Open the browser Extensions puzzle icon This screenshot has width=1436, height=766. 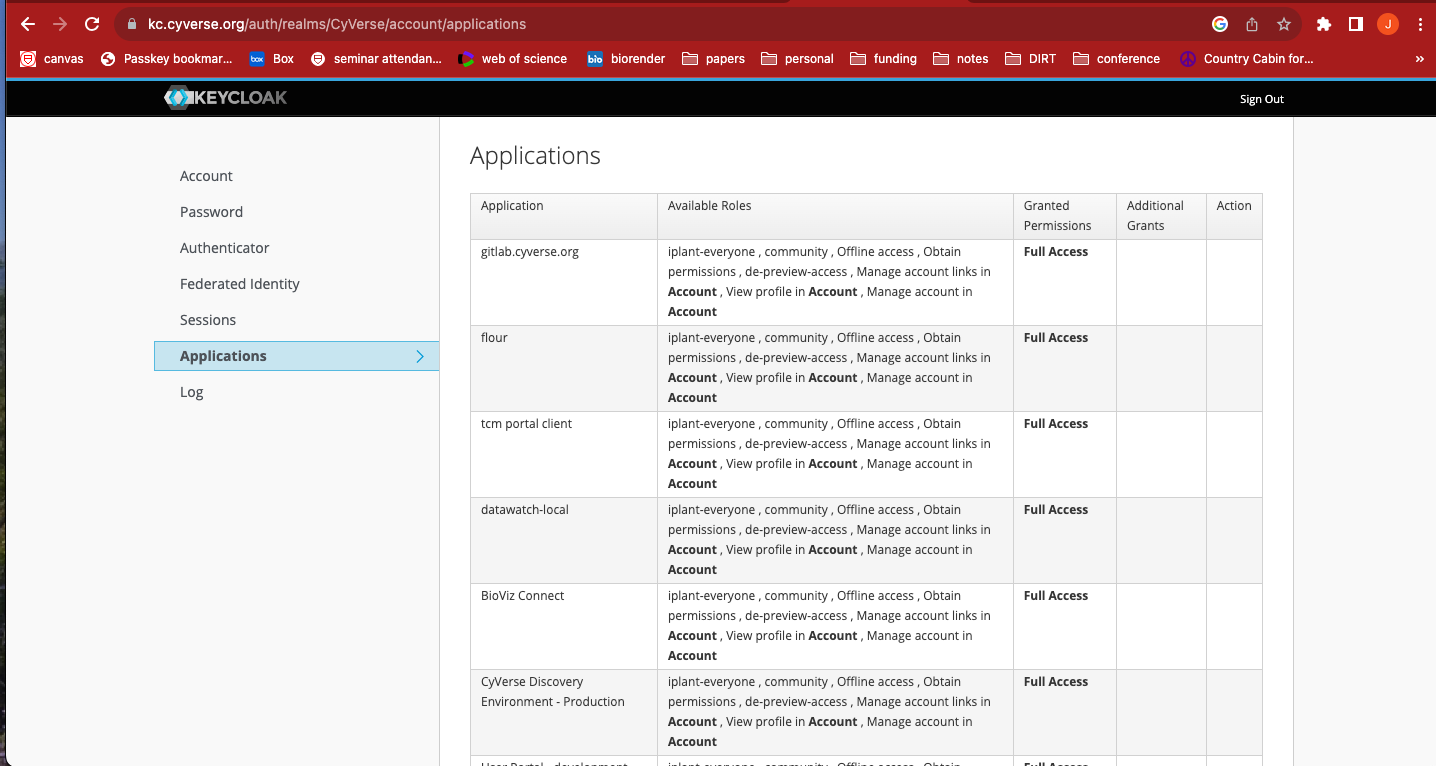coord(1324,24)
